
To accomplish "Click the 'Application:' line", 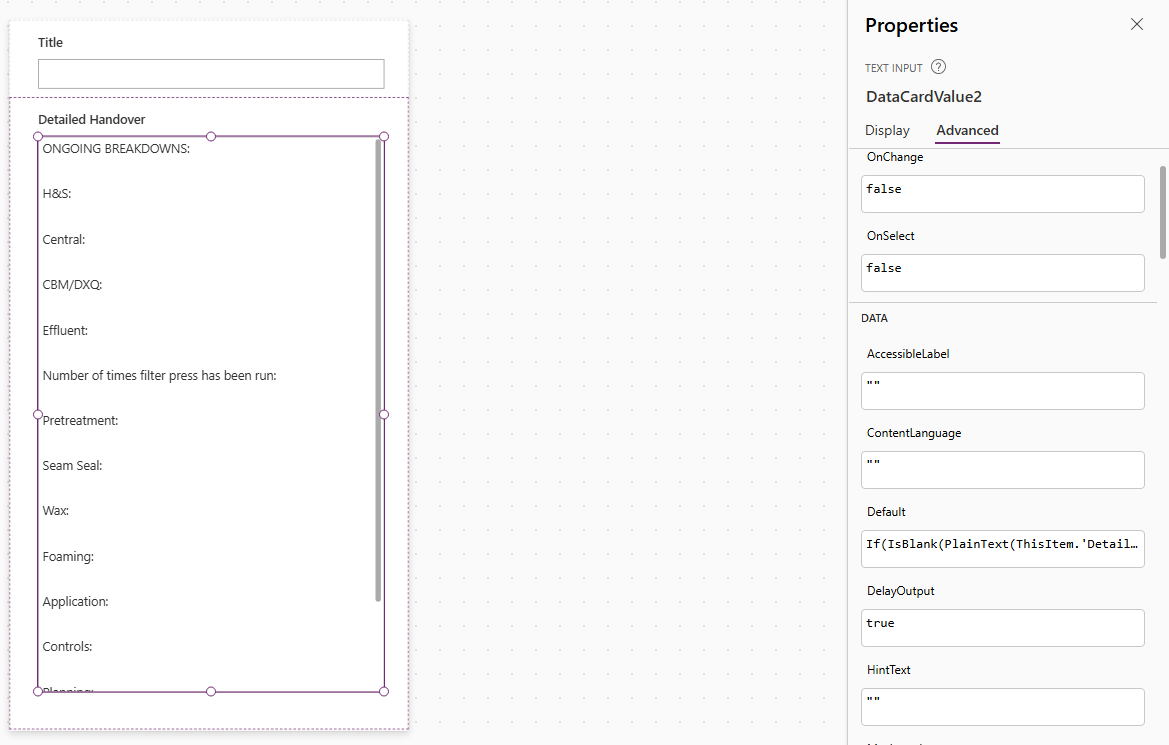I will (75, 602).
